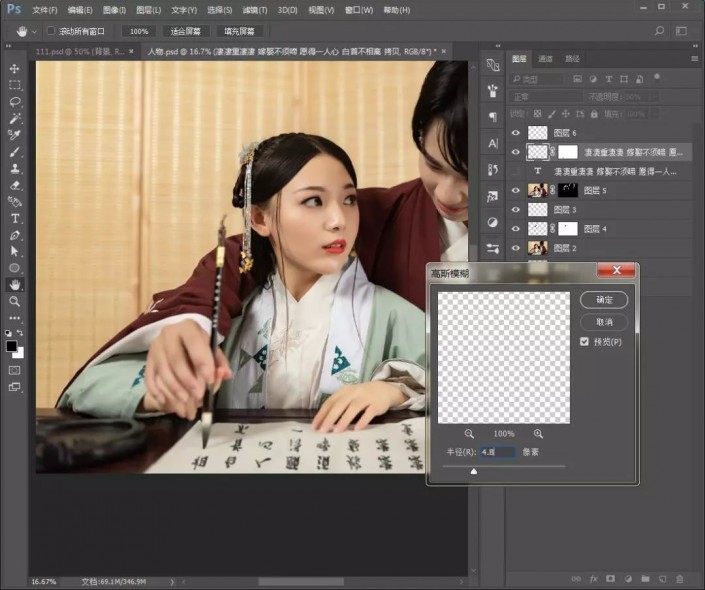
Task: Open the Adjustments panel icon
Action: pos(493,222)
